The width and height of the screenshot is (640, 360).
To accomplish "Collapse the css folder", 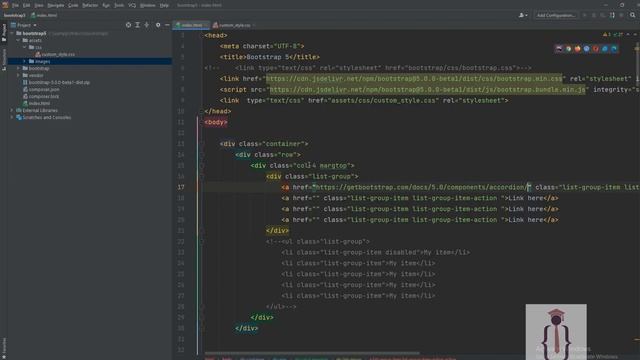I will coord(24,47).
